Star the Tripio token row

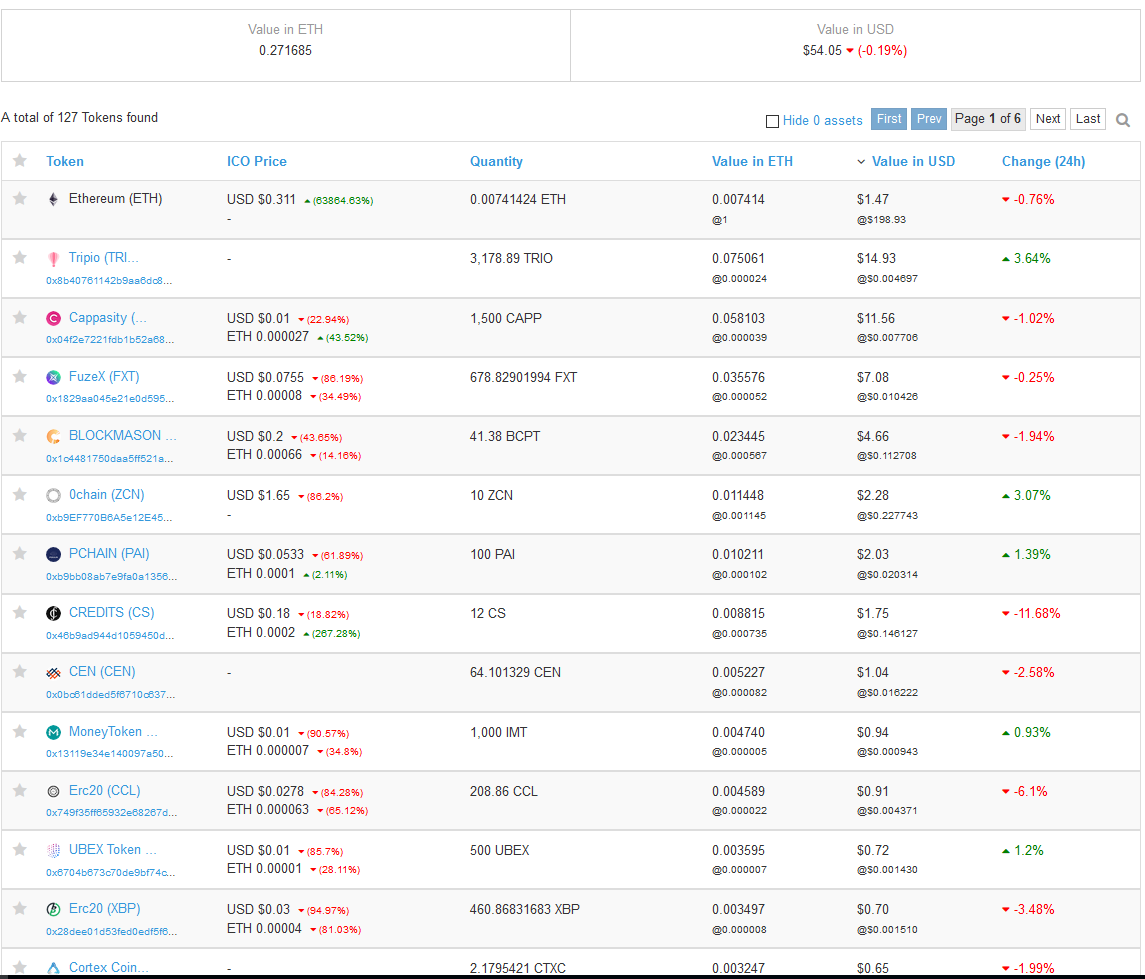[19, 258]
